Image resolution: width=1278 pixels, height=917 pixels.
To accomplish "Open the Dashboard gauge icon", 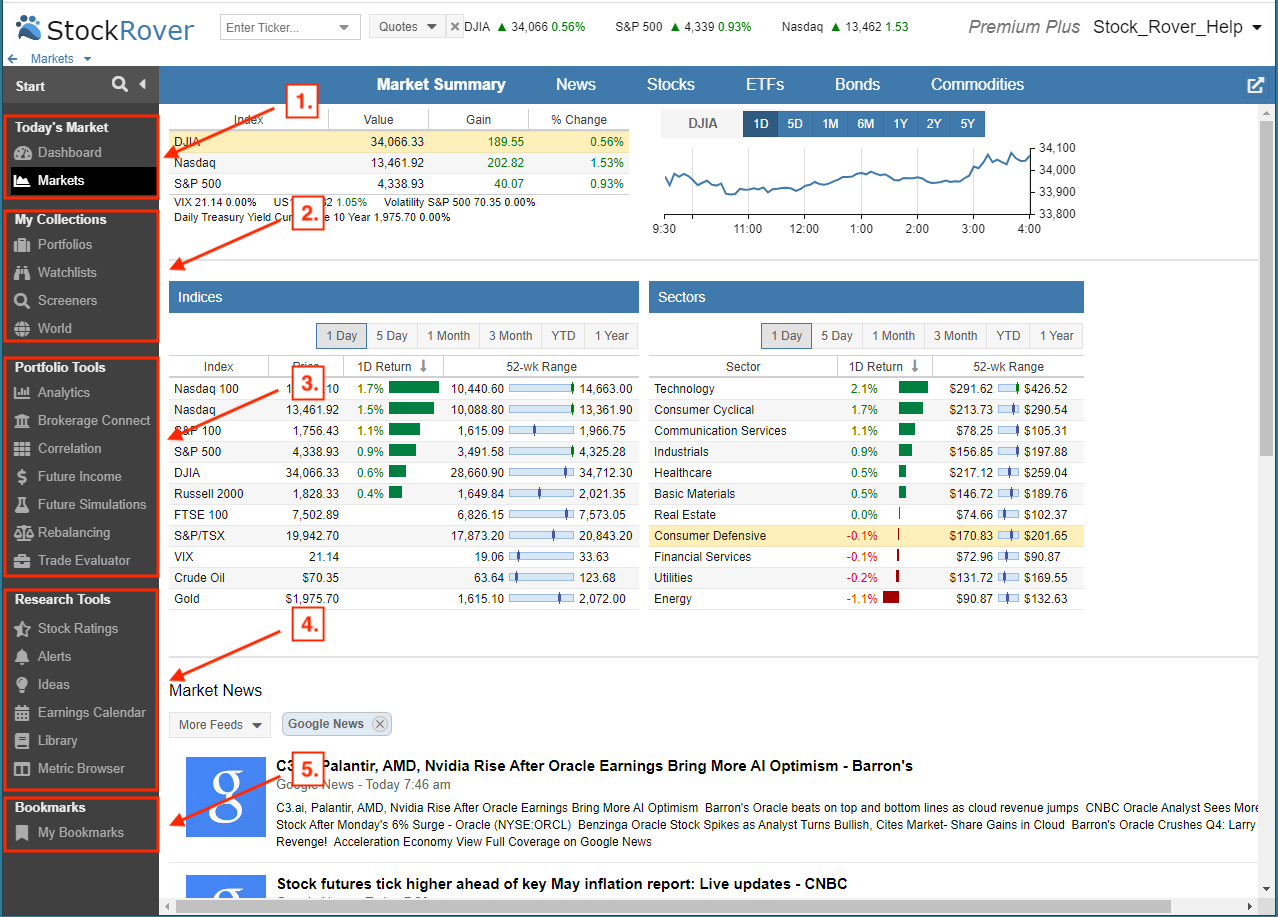I will [x=22, y=153].
